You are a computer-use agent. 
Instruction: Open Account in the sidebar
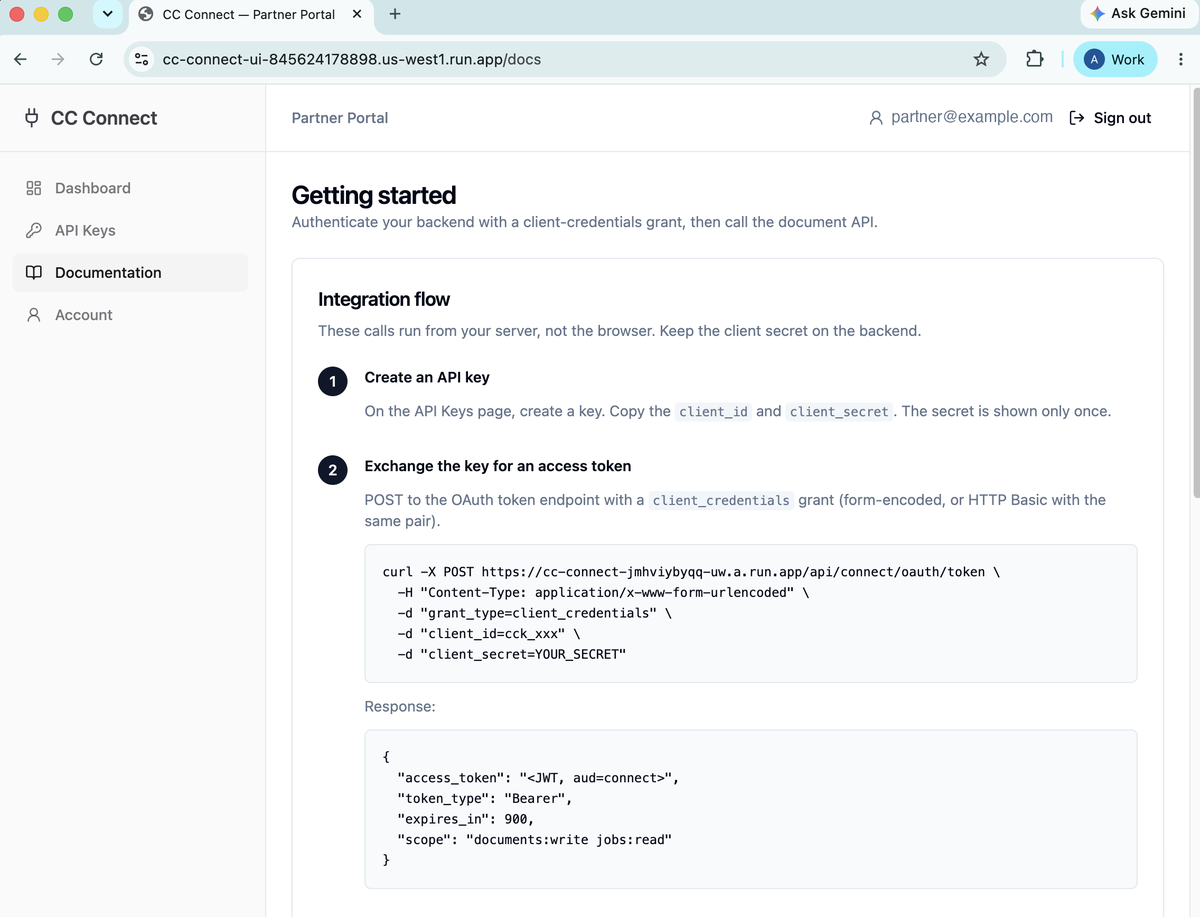tap(130, 315)
